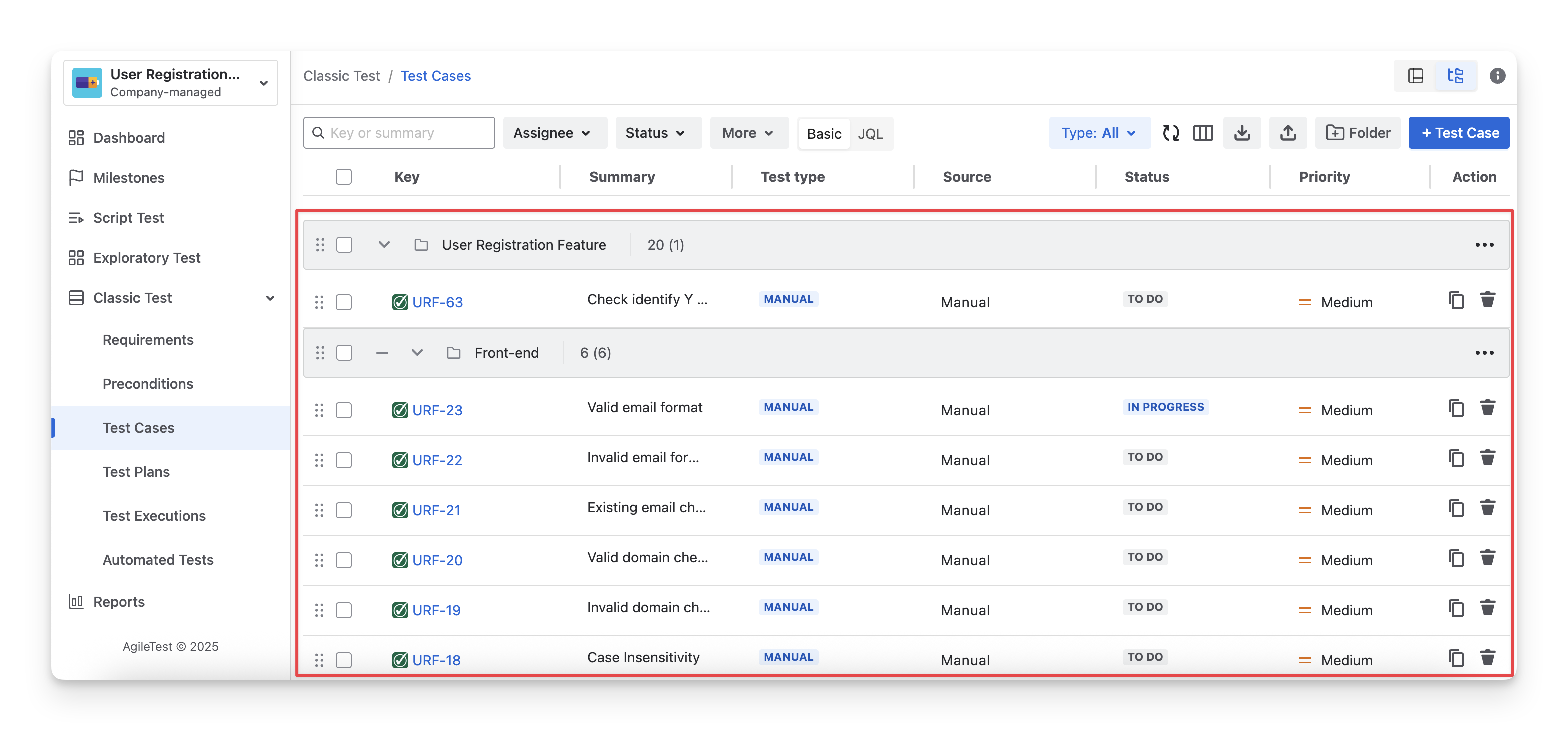Switch to the folder tree view icon
1568x731 pixels.
tap(1455, 76)
